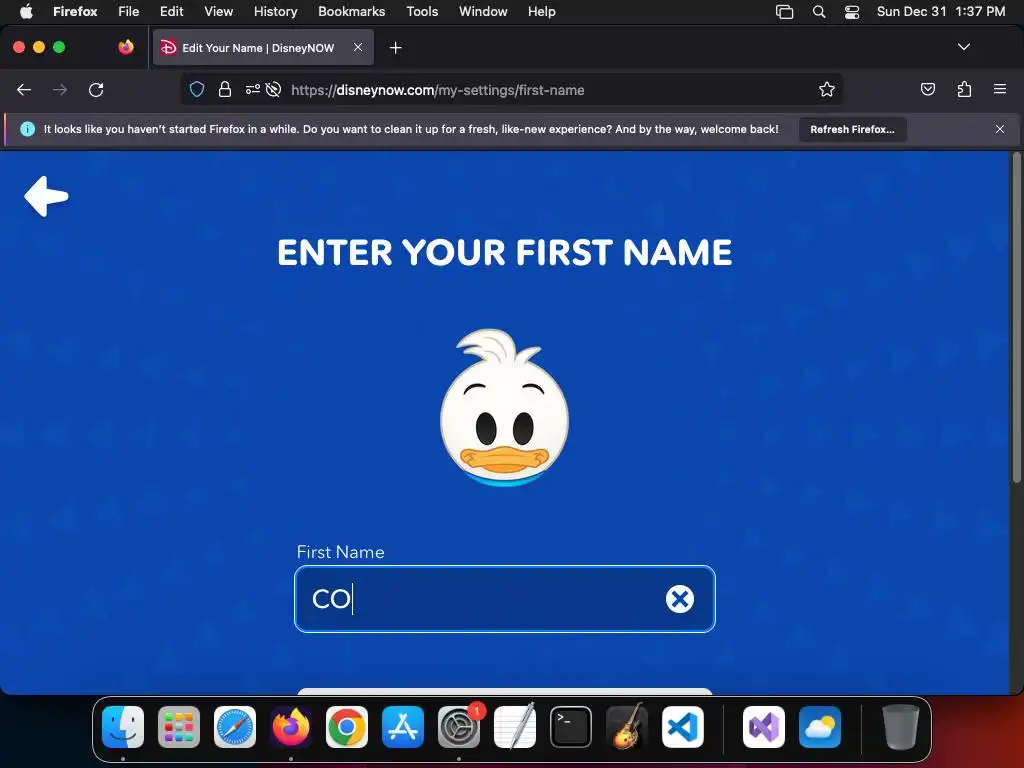Reload the page using refresh icon

pyautogui.click(x=96, y=89)
